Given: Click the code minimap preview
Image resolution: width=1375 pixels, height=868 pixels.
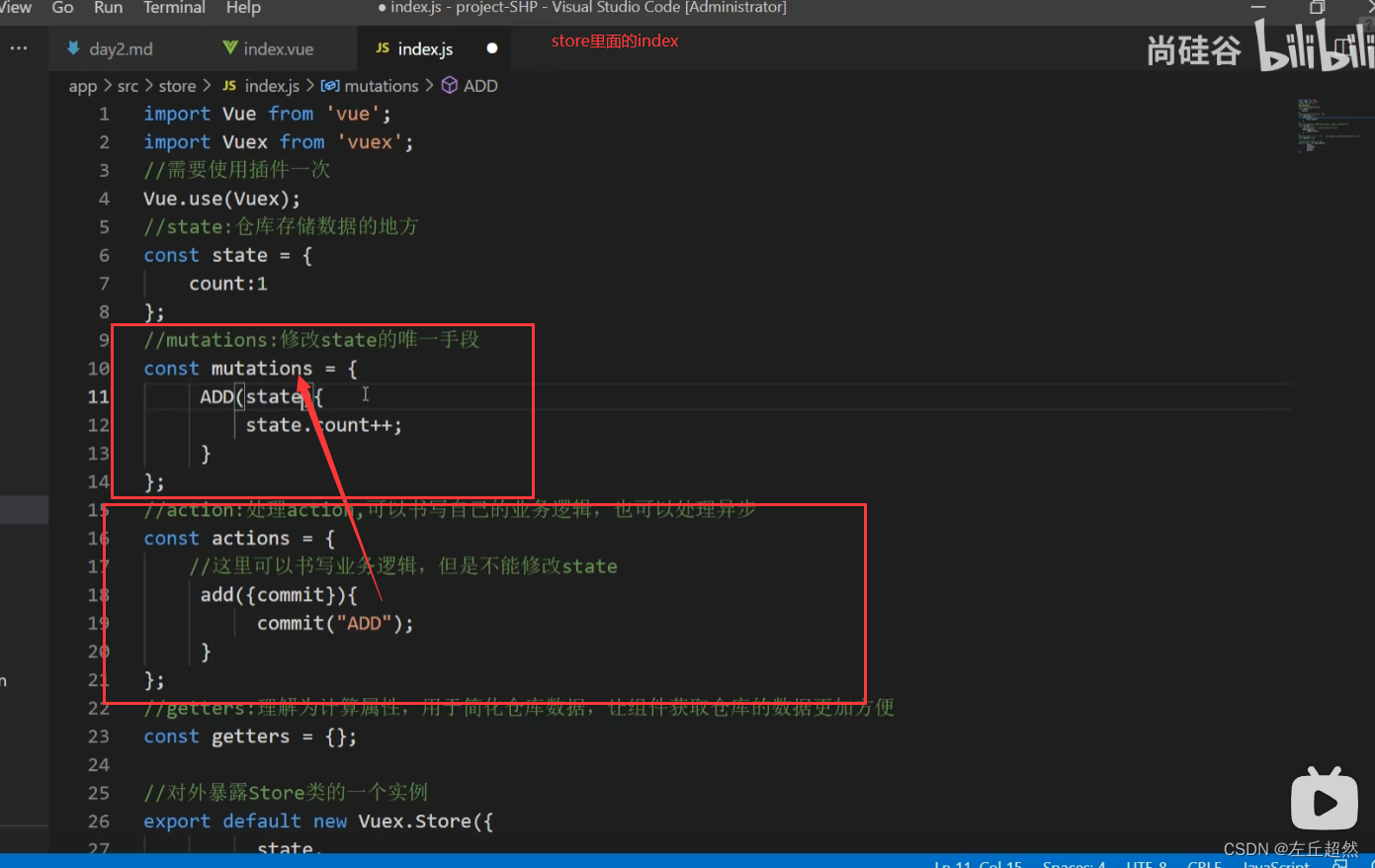Looking at the screenshot, I should tap(1328, 126).
